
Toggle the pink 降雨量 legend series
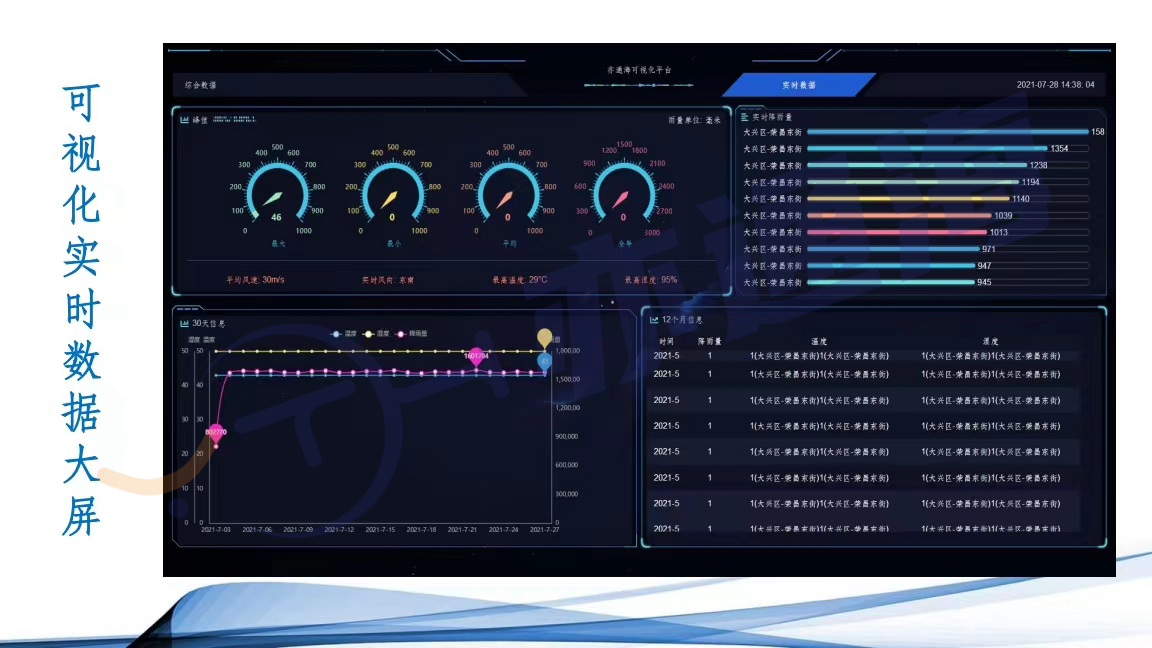[412, 334]
